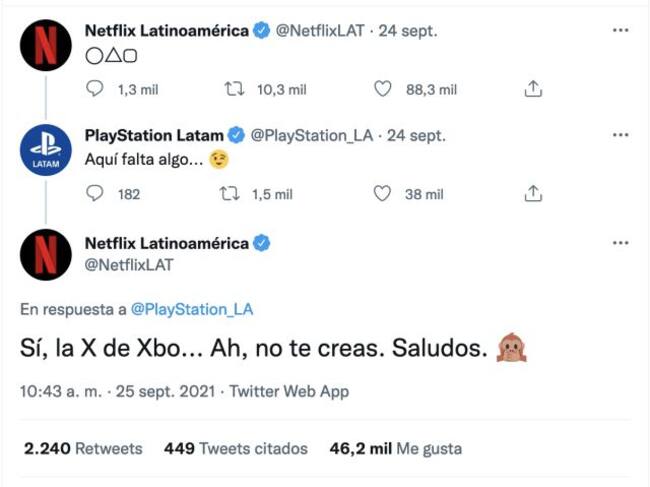Viewport: 650px width, 487px height.
Task: View the 449 Tweets citados
Action: point(236,449)
